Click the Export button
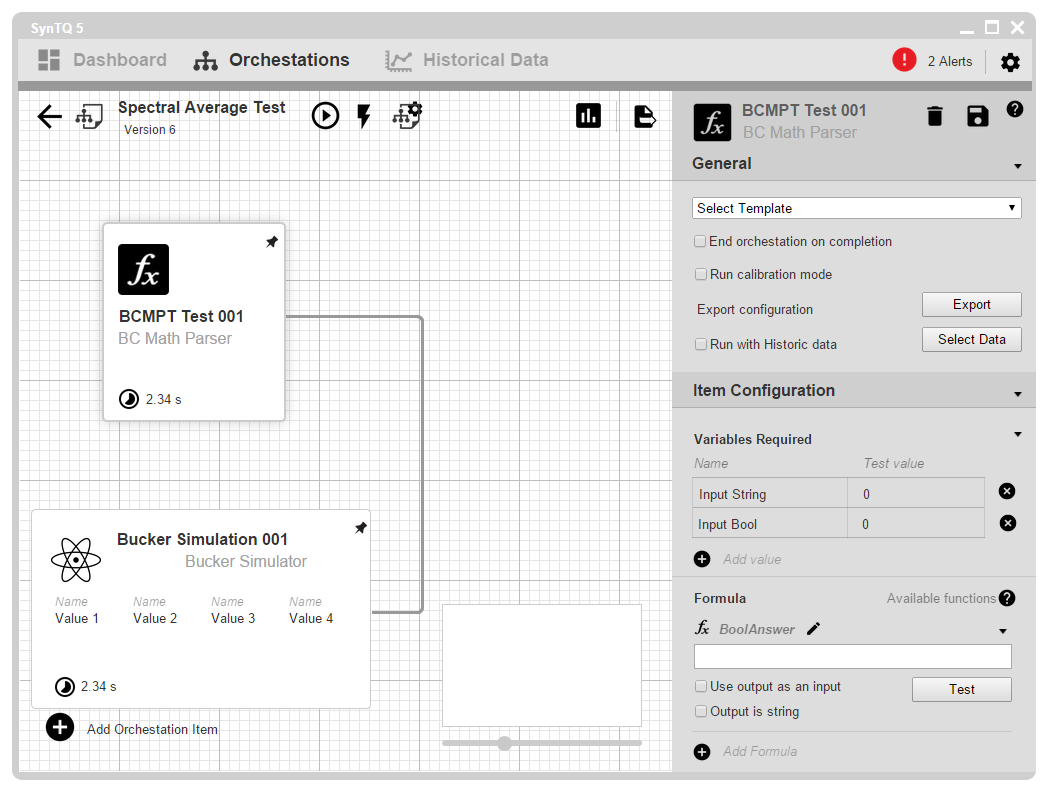 [972, 304]
